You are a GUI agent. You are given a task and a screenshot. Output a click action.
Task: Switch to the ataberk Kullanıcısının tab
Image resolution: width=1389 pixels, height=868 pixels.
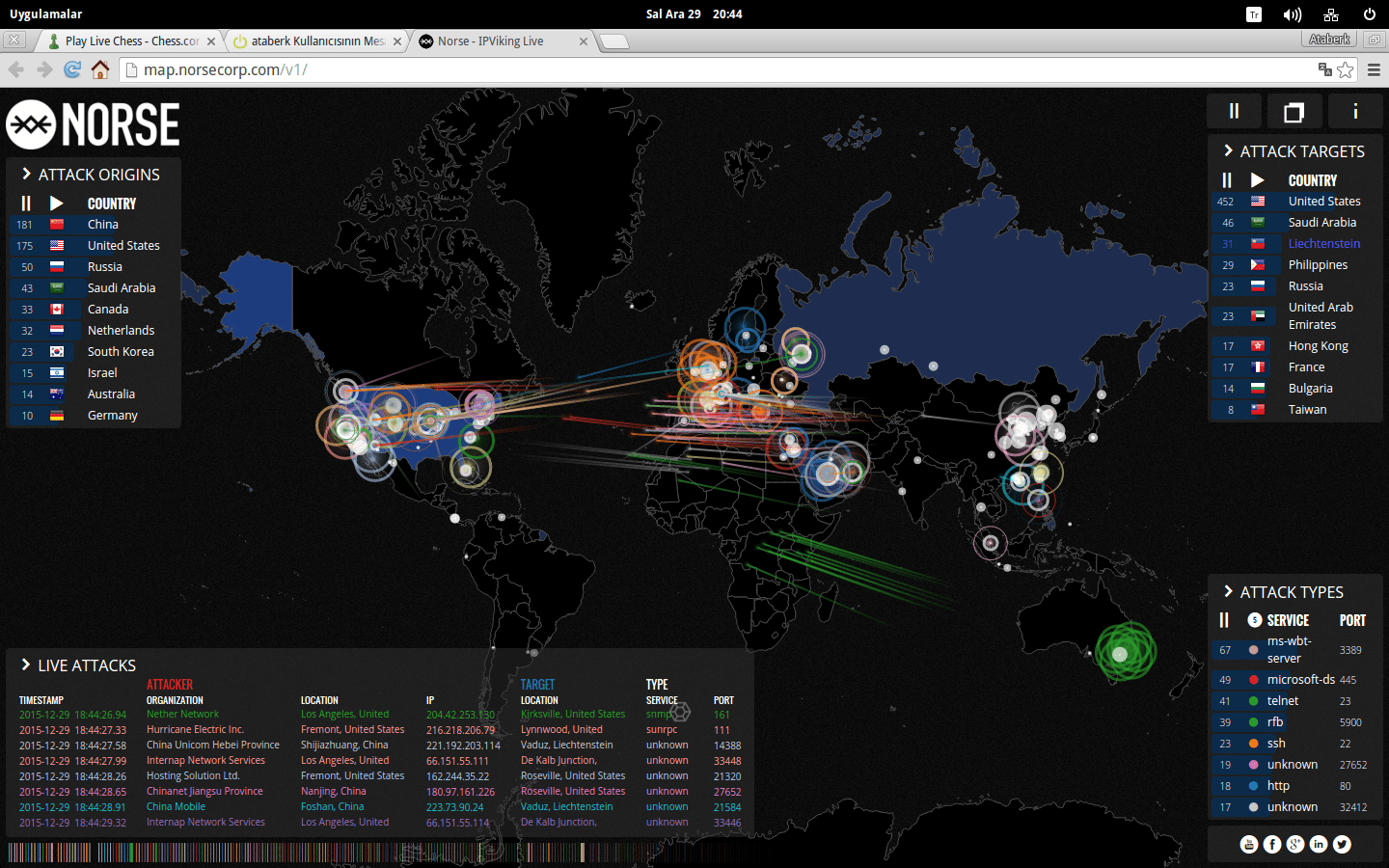(316, 41)
